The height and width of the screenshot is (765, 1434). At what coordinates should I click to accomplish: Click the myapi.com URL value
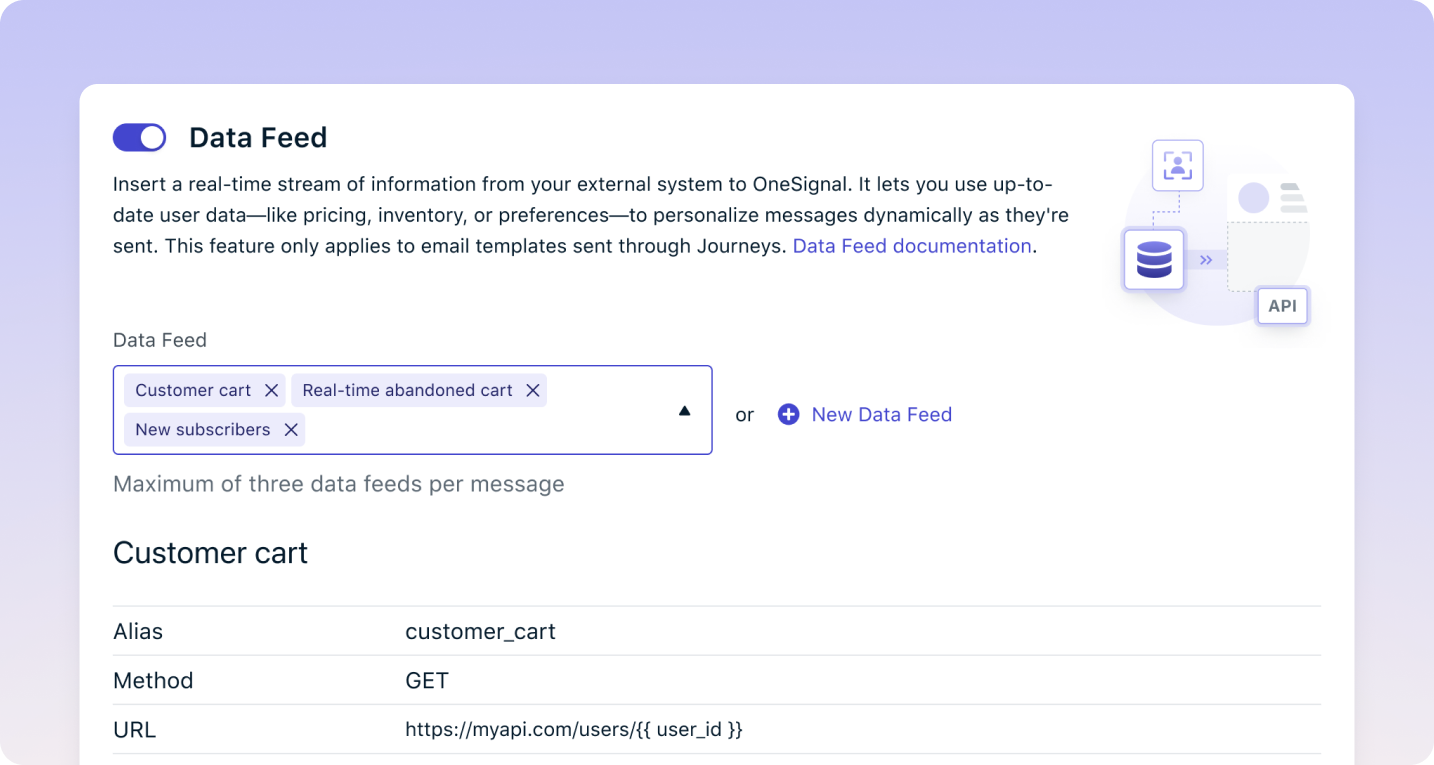[573, 730]
